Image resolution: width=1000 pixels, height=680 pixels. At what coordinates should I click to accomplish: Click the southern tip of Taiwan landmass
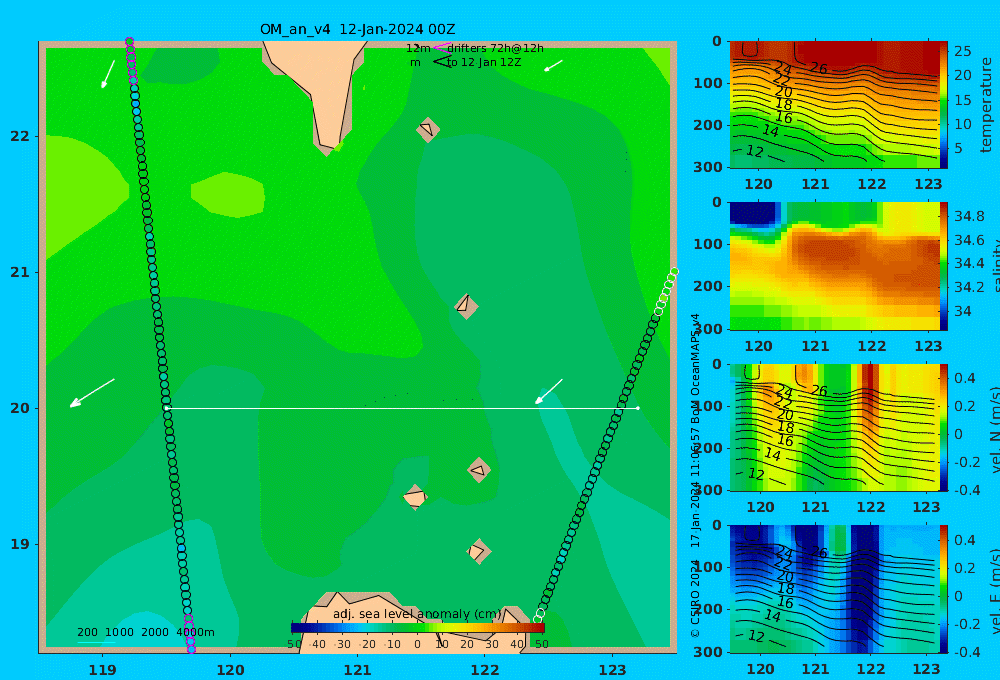pos(328,145)
